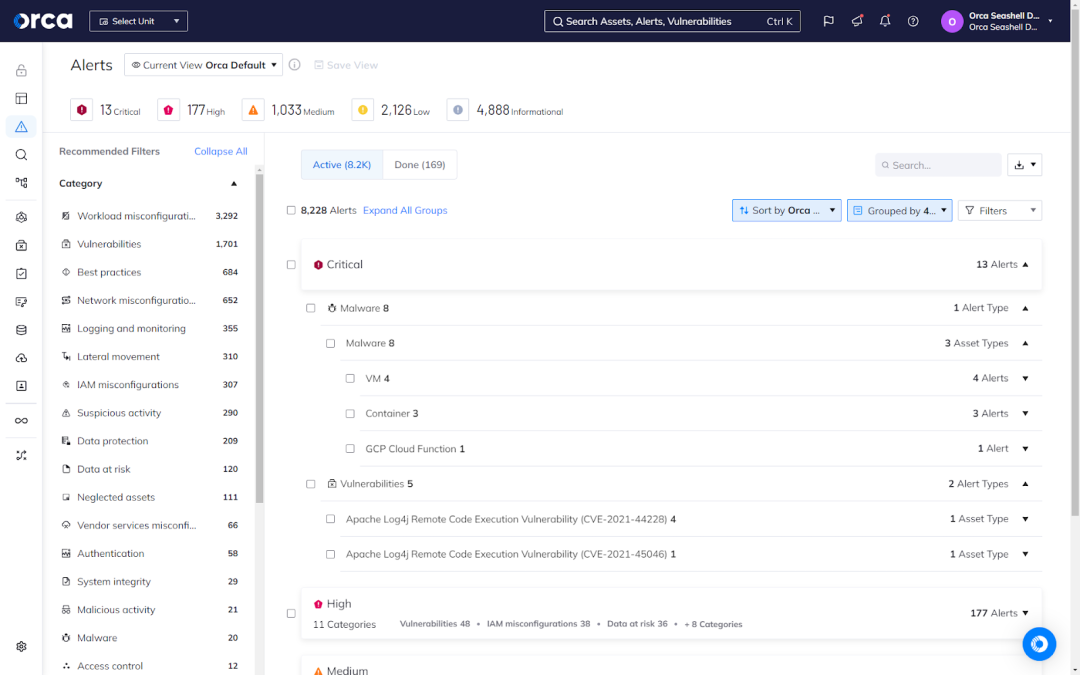1080x675 pixels.
Task: Check the Container 3 row checkbox
Action: pyautogui.click(x=350, y=413)
